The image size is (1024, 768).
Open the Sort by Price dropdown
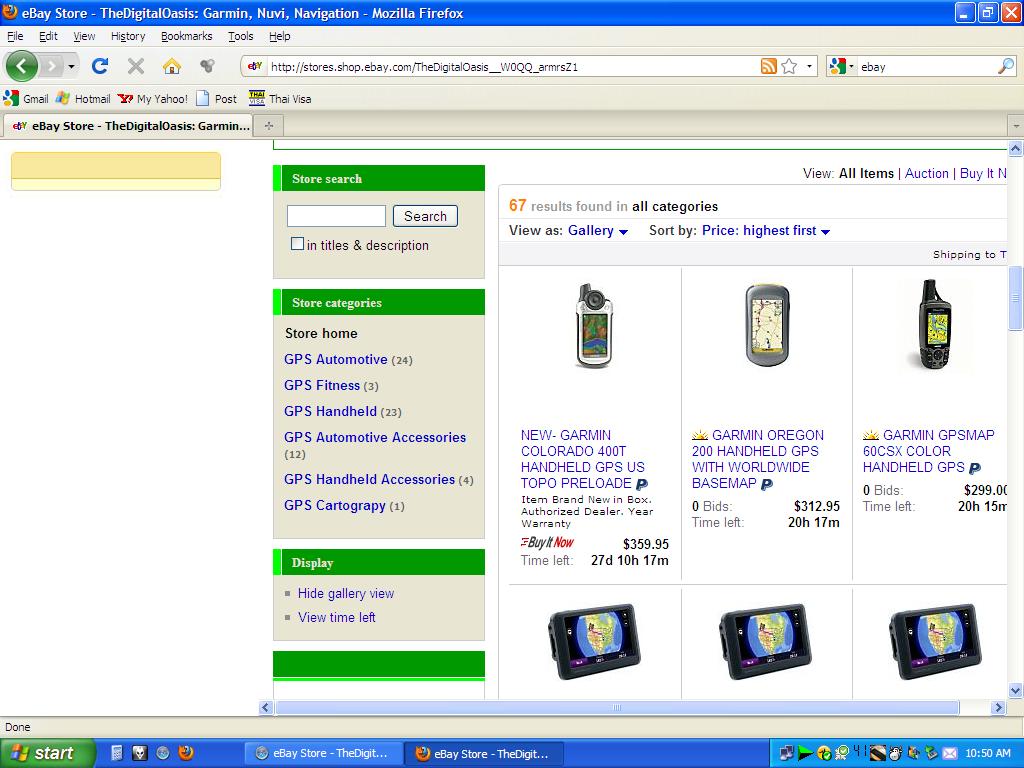[766, 231]
